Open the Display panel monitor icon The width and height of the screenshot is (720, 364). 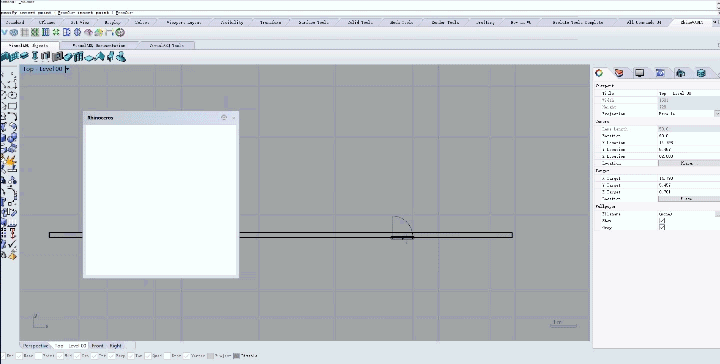tap(640, 73)
